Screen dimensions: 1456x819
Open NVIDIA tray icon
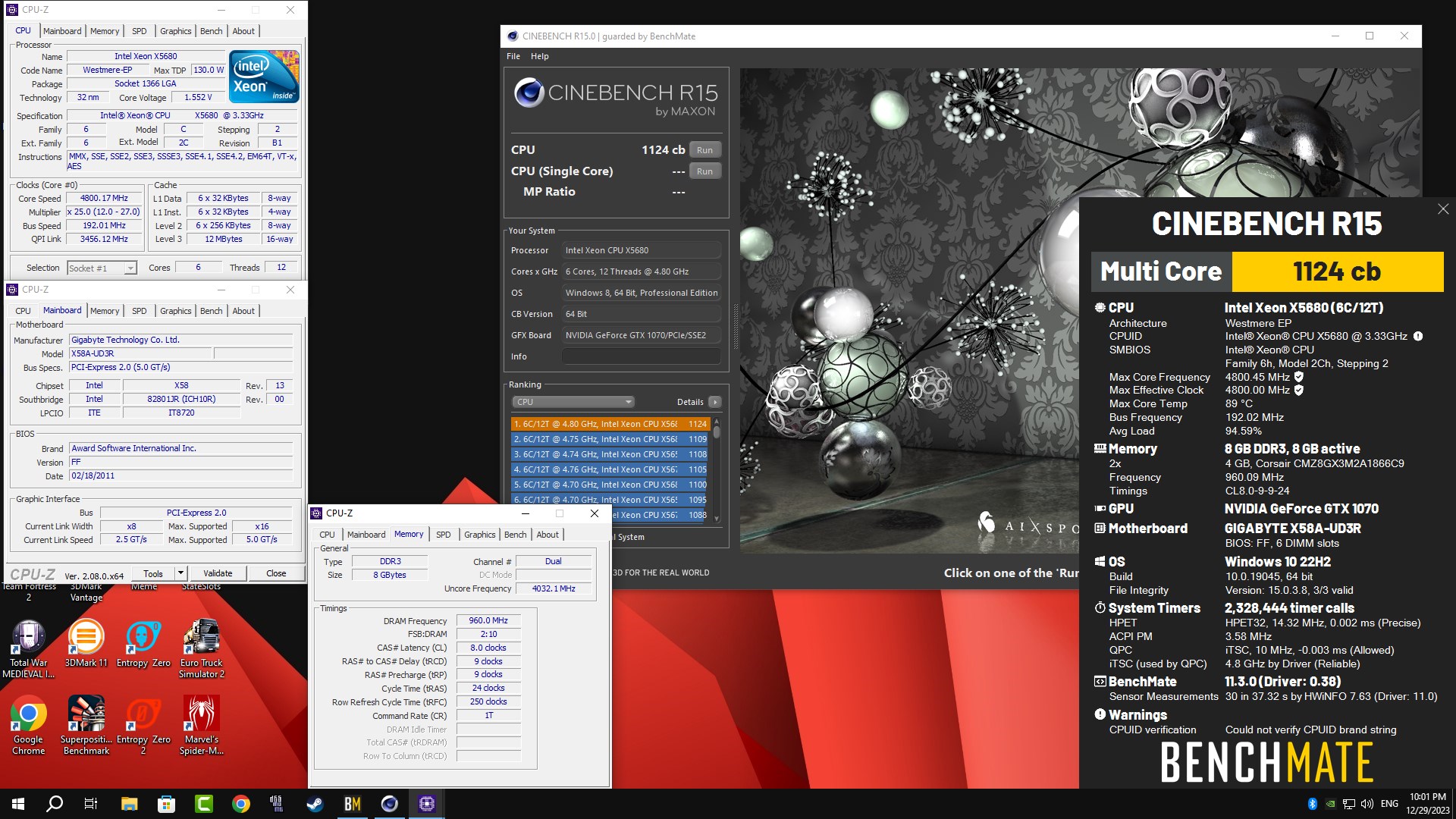tap(1330, 804)
